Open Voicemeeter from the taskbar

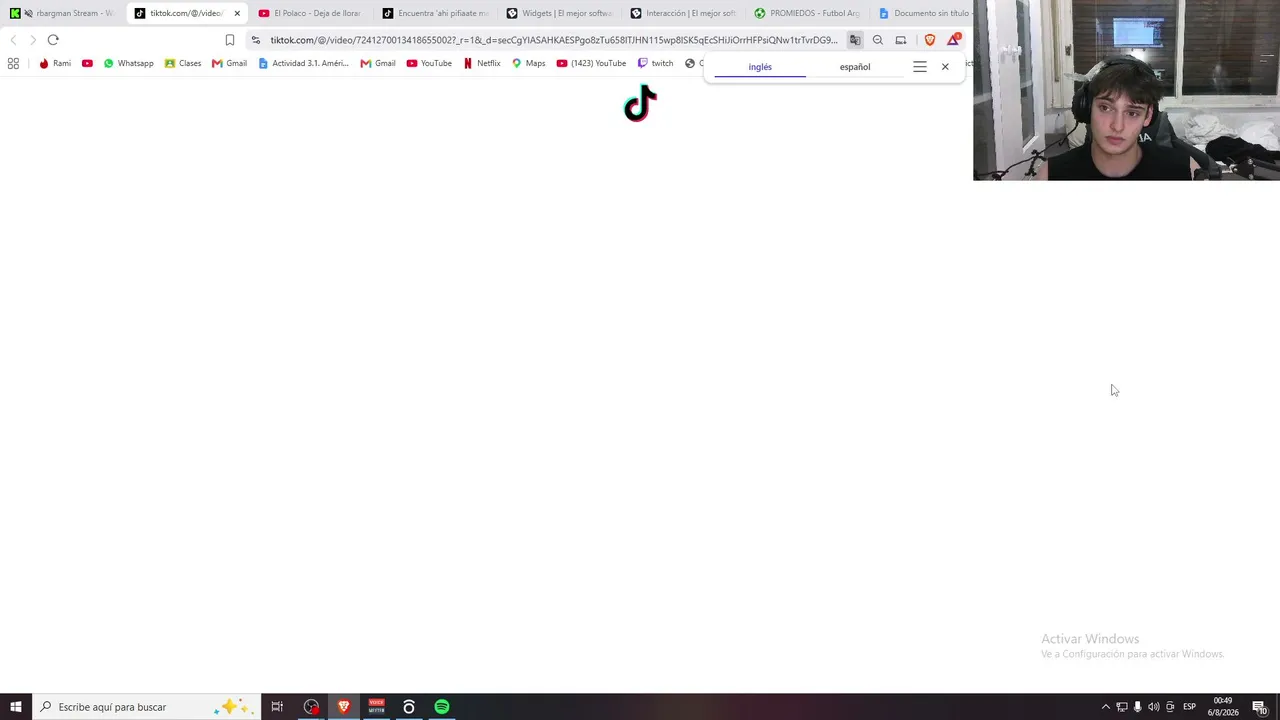[376, 707]
